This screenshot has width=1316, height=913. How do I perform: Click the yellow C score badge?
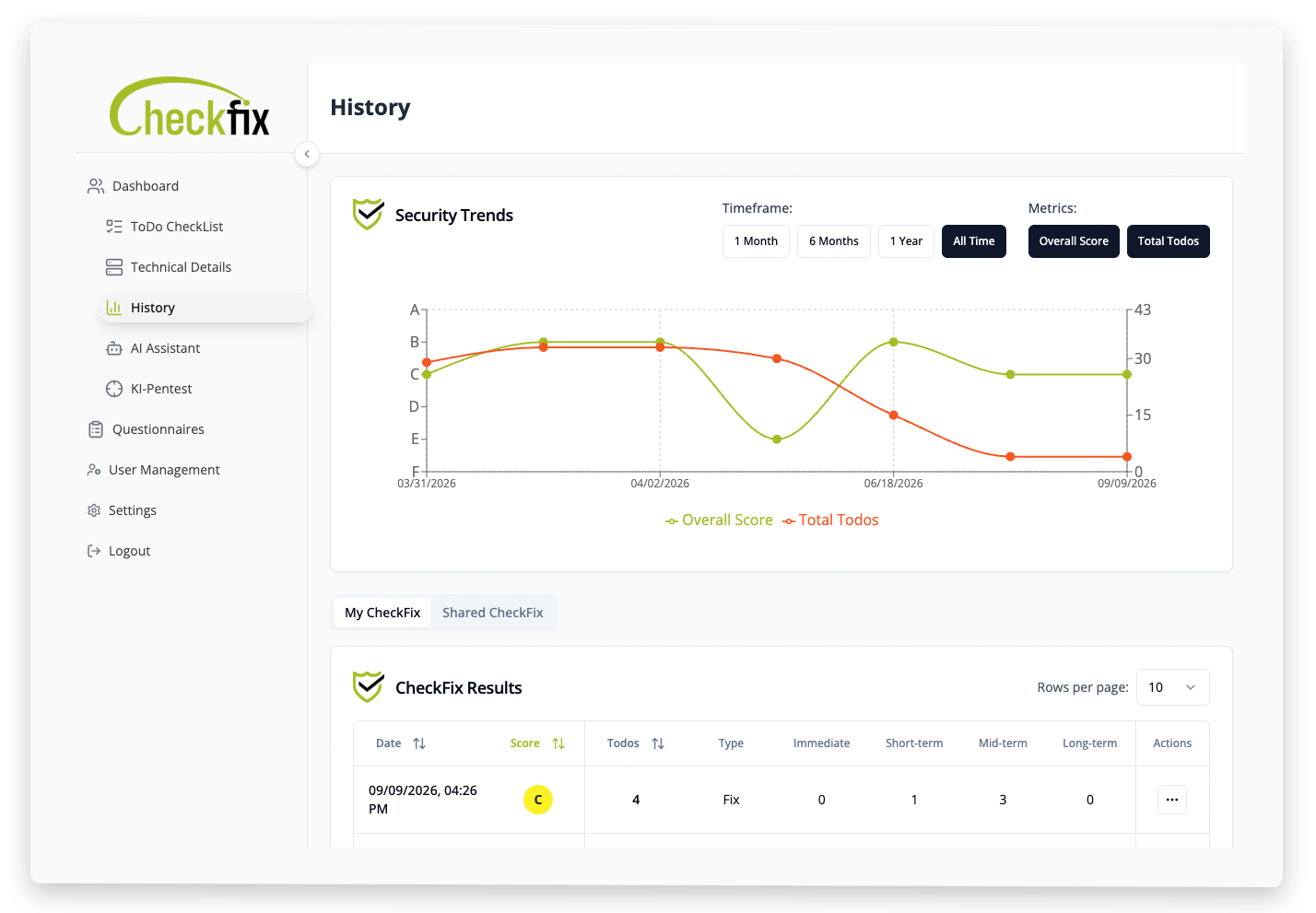(x=538, y=800)
